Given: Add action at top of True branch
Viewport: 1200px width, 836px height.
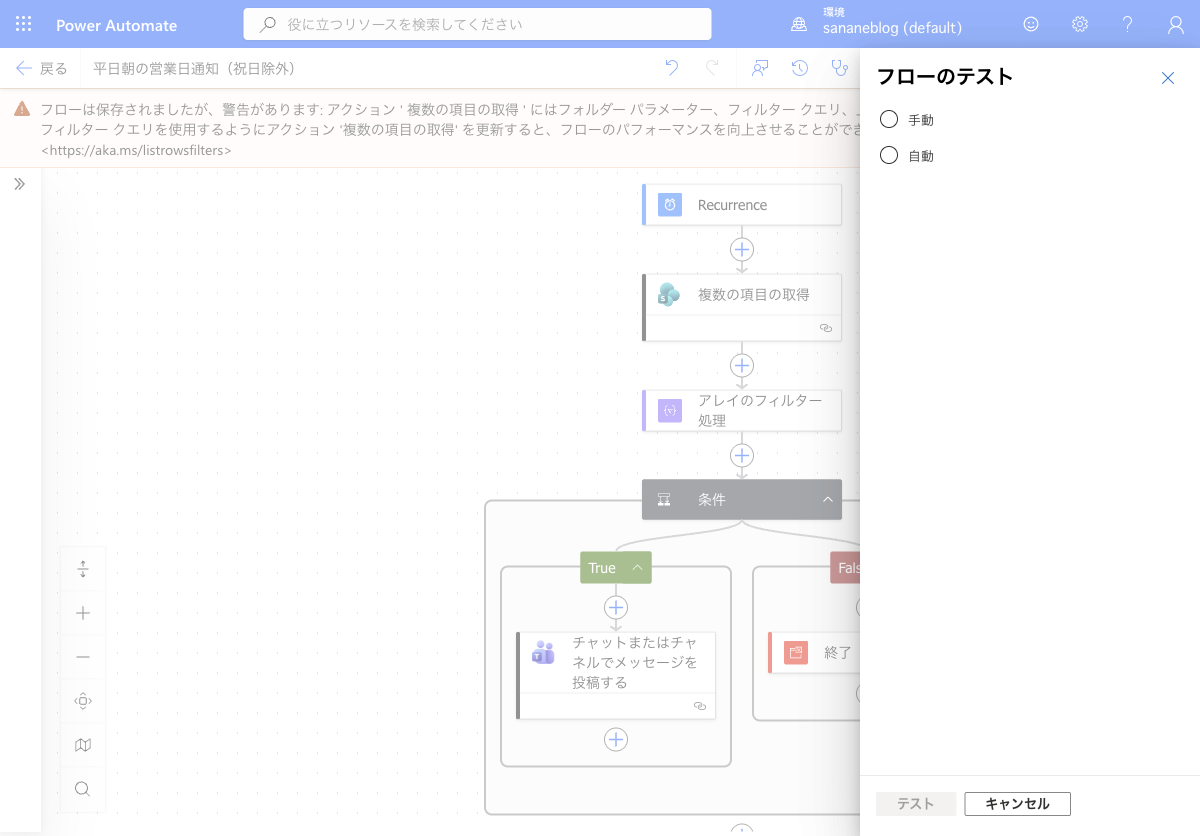Looking at the screenshot, I should point(616,607).
